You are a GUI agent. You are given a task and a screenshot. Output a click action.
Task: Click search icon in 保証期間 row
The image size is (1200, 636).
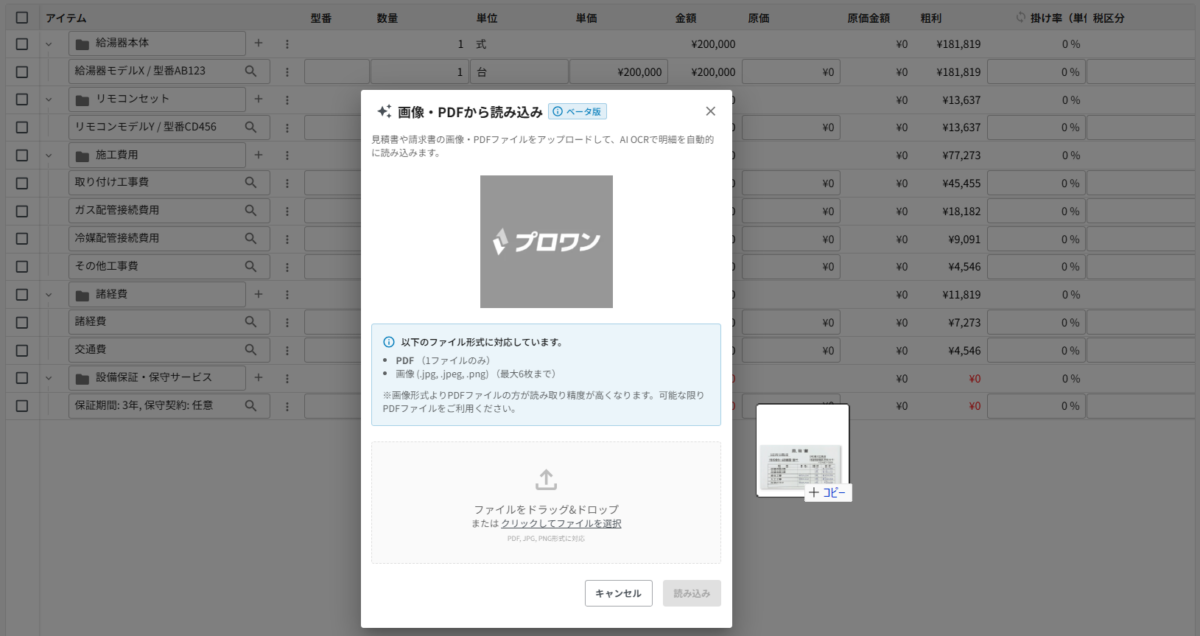click(x=251, y=406)
